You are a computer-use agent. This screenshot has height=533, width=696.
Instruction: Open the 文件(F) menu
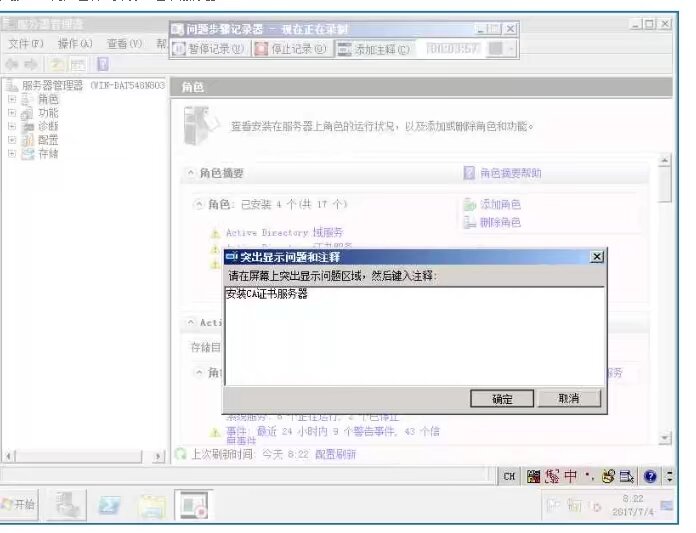pyautogui.click(x=26, y=43)
